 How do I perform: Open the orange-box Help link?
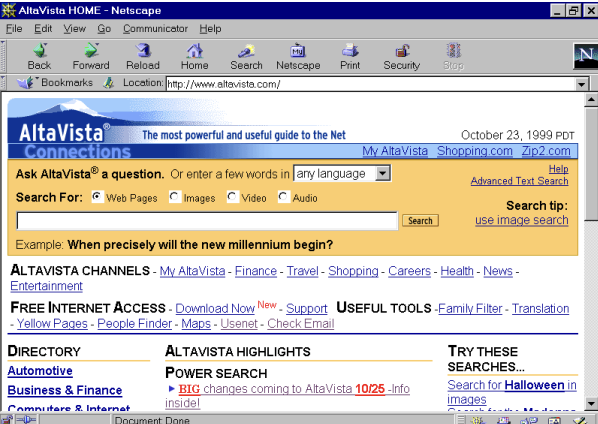(x=558, y=169)
